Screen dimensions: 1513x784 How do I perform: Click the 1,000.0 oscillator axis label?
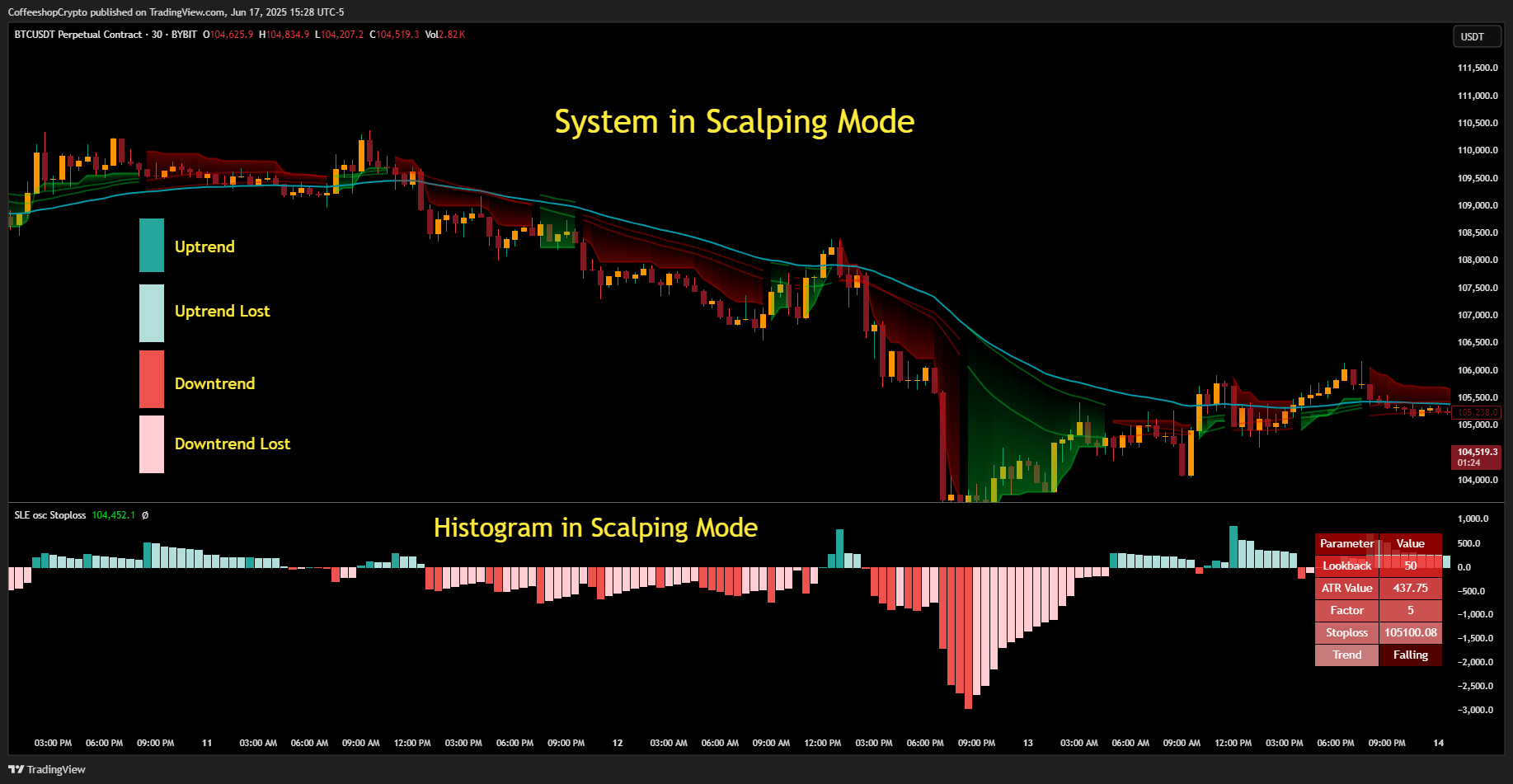[1473, 519]
